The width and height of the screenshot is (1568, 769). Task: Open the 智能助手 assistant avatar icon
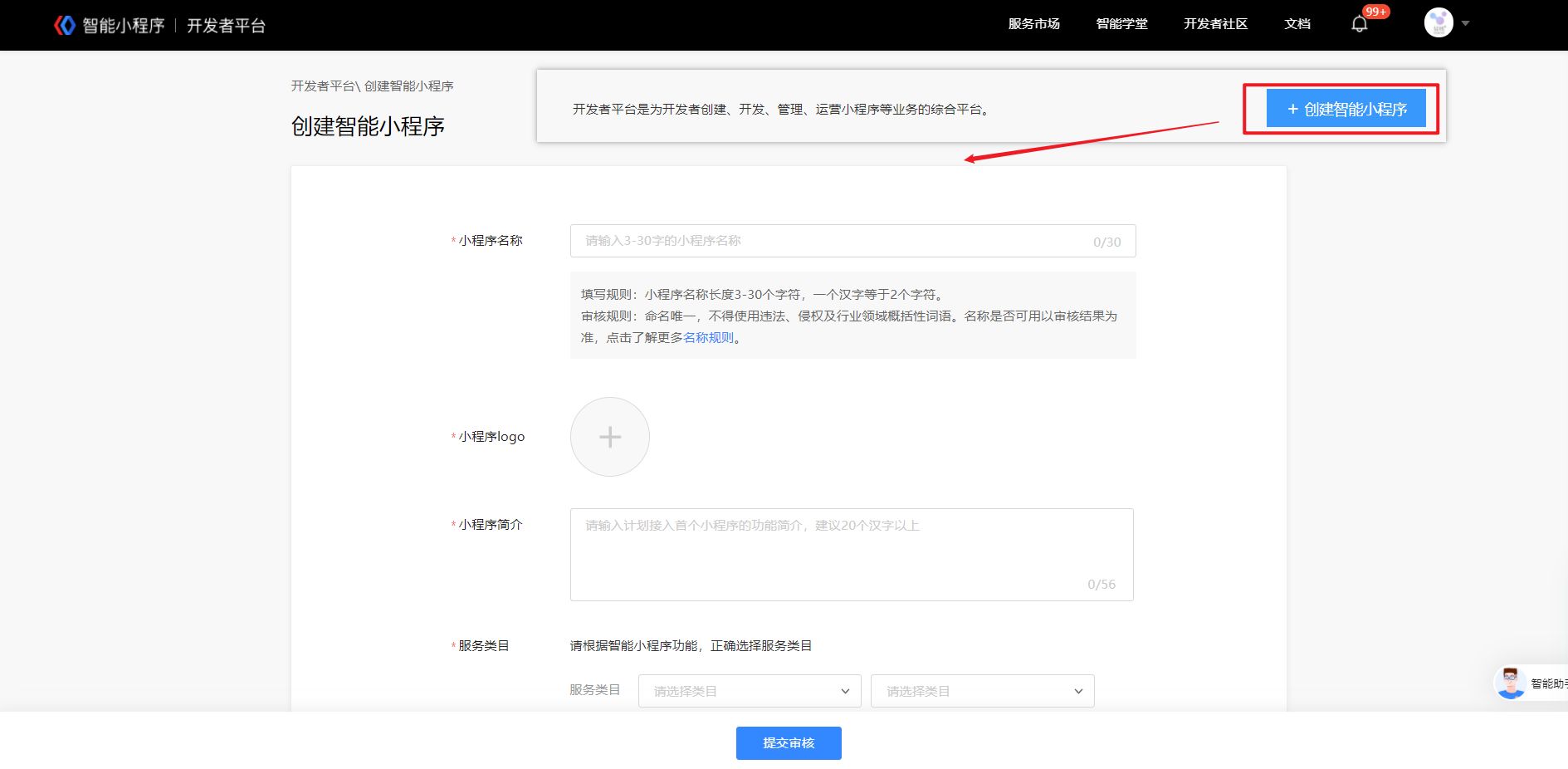(1510, 683)
